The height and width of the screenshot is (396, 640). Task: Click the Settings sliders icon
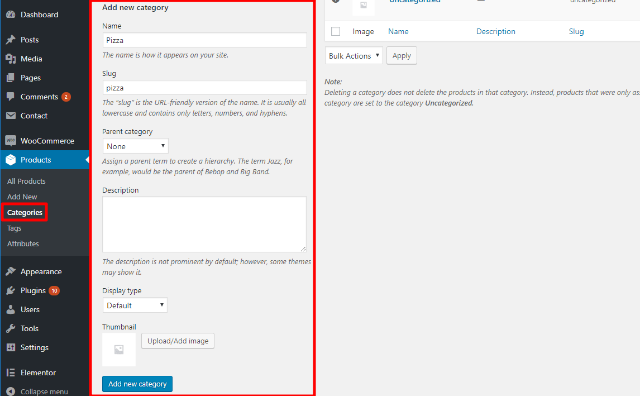(11, 347)
